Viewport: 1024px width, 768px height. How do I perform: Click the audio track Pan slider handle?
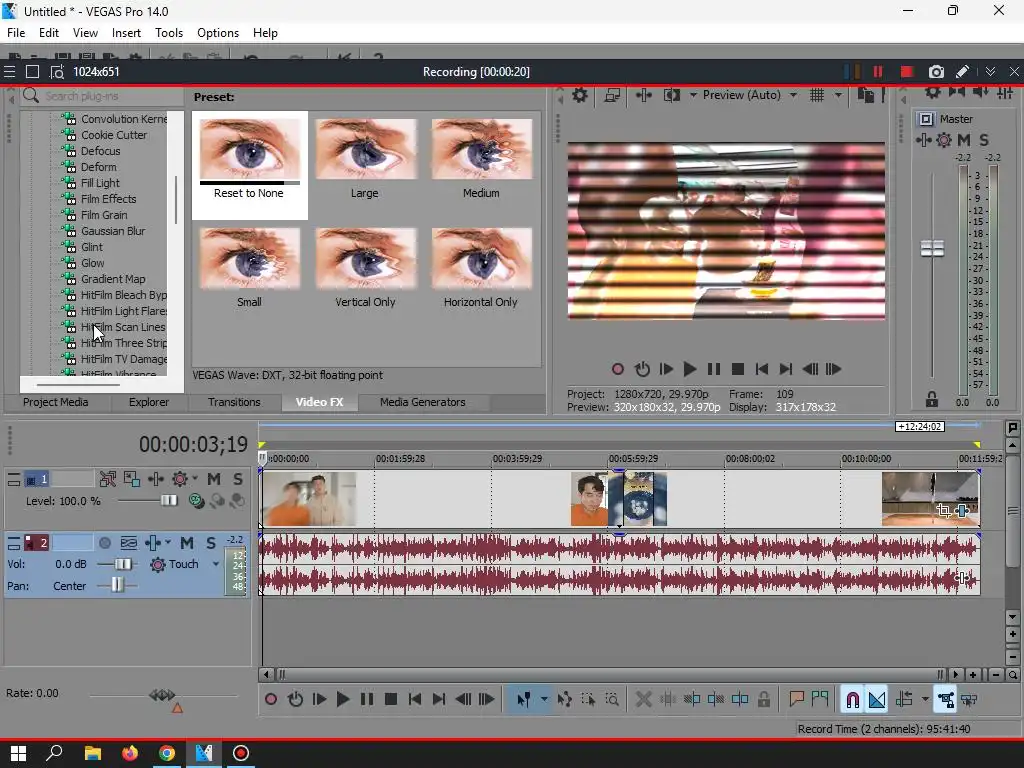pyautogui.click(x=117, y=585)
